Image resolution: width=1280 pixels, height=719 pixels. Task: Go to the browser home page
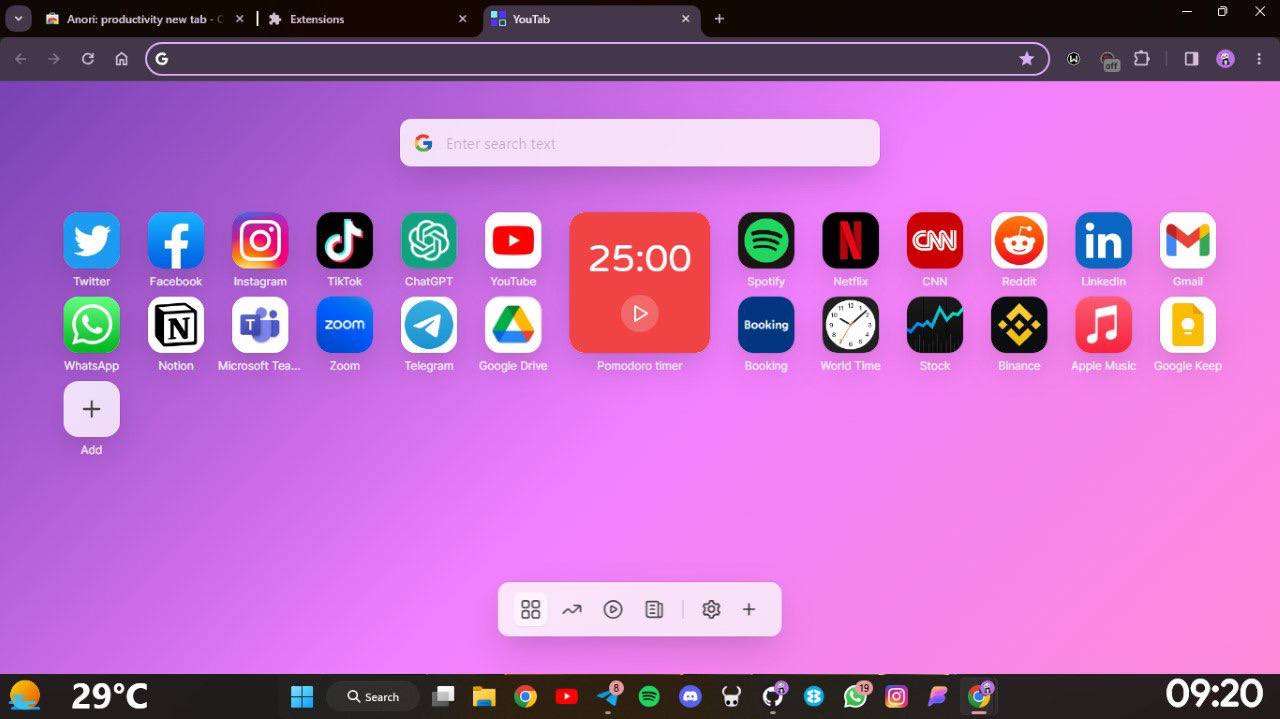point(122,59)
